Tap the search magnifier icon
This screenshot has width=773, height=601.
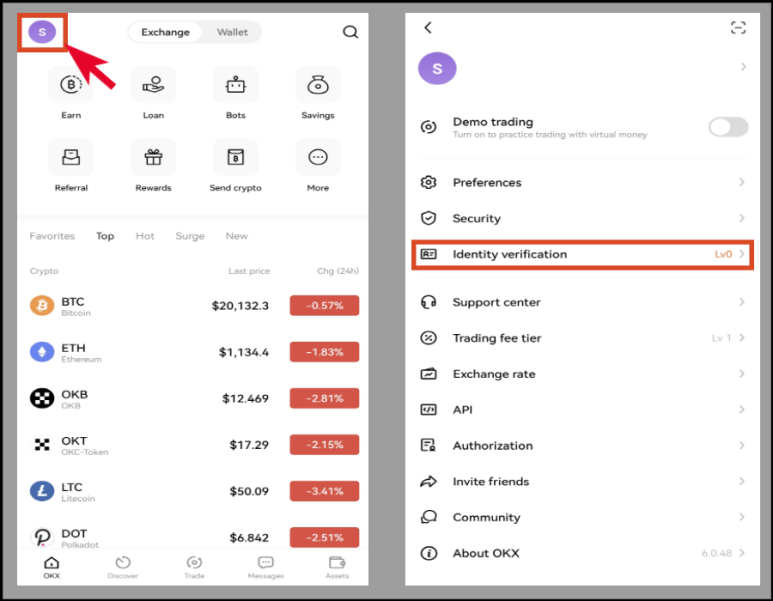pos(350,32)
